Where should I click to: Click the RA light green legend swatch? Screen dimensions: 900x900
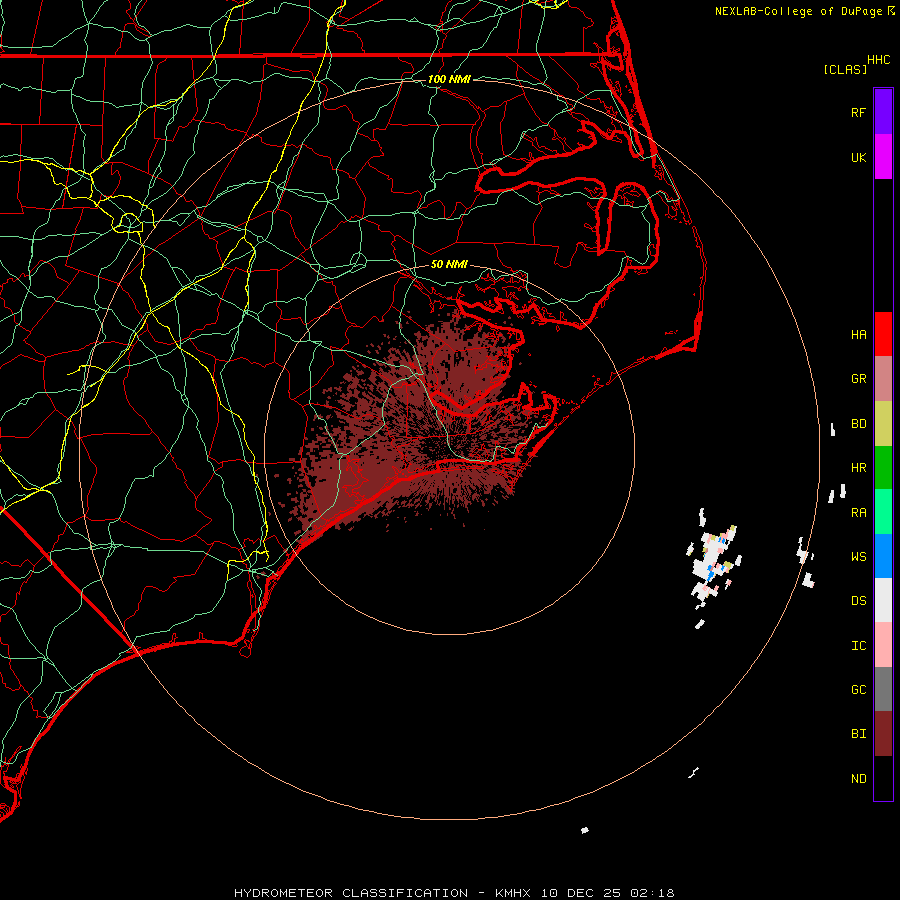883,512
